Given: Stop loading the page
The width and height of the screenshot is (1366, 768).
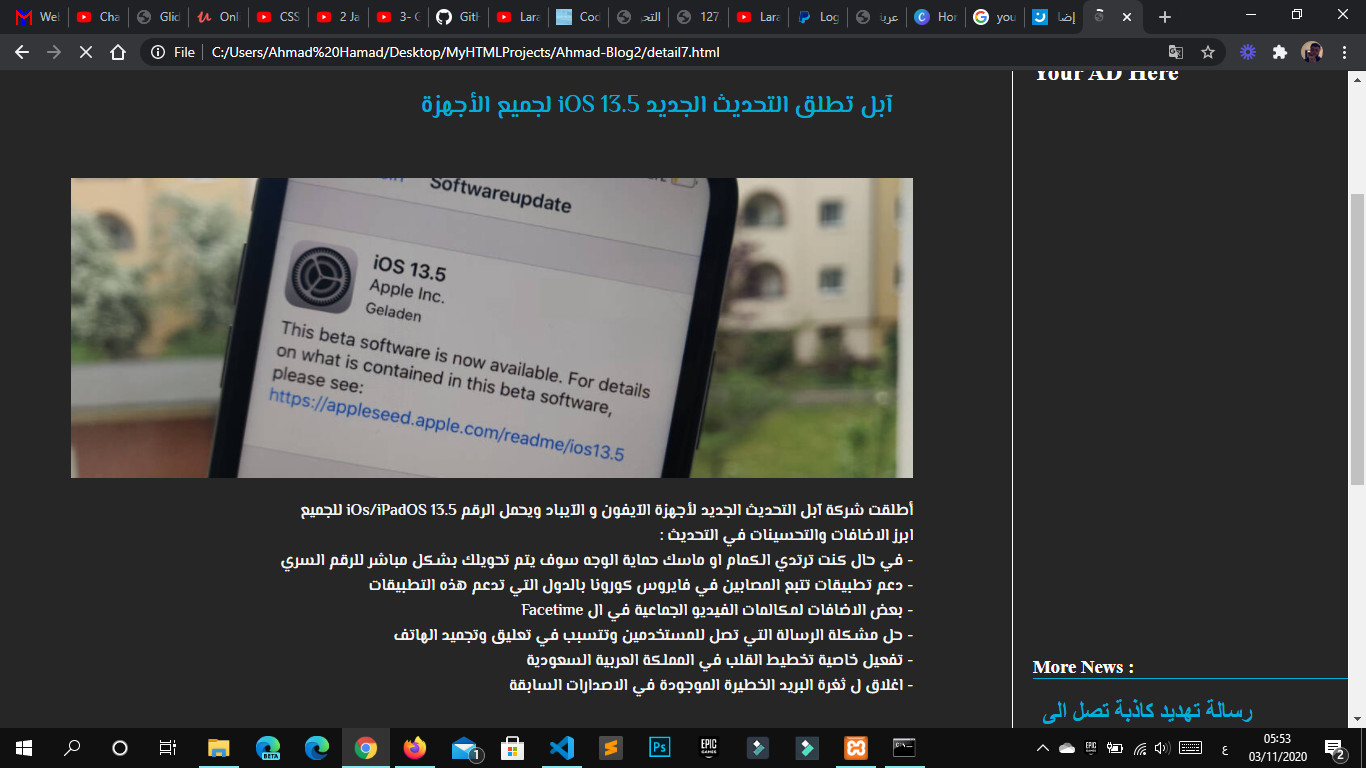Looking at the screenshot, I should [86, 52].
